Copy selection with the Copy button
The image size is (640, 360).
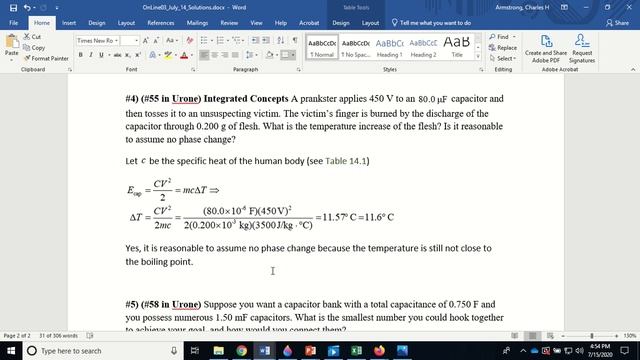pos(34,48)
